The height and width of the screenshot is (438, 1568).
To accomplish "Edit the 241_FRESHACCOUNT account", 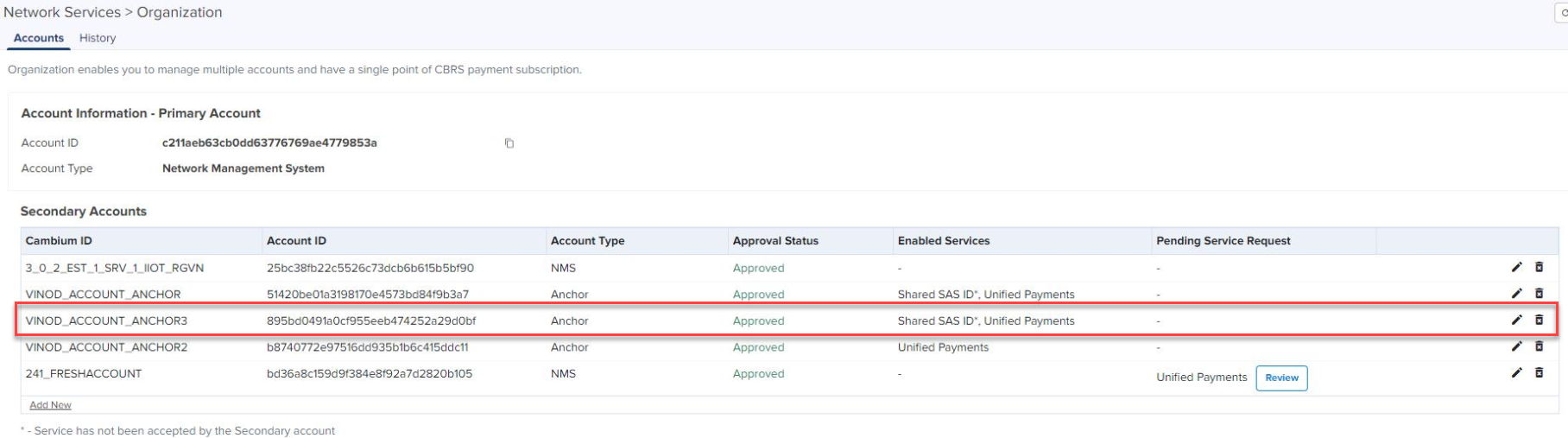I will pos(1516,373).
